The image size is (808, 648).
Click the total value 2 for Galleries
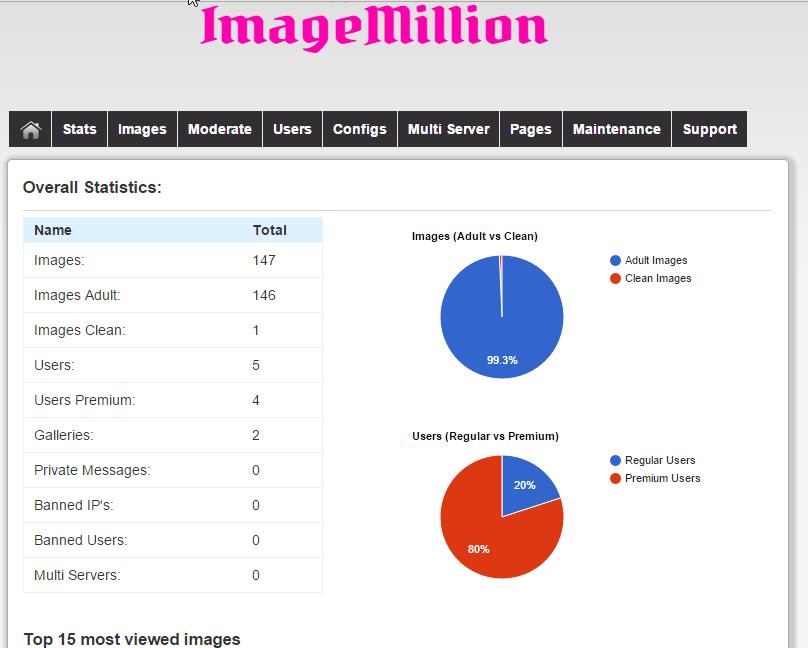pyautogui.click(x=256, y=435)
